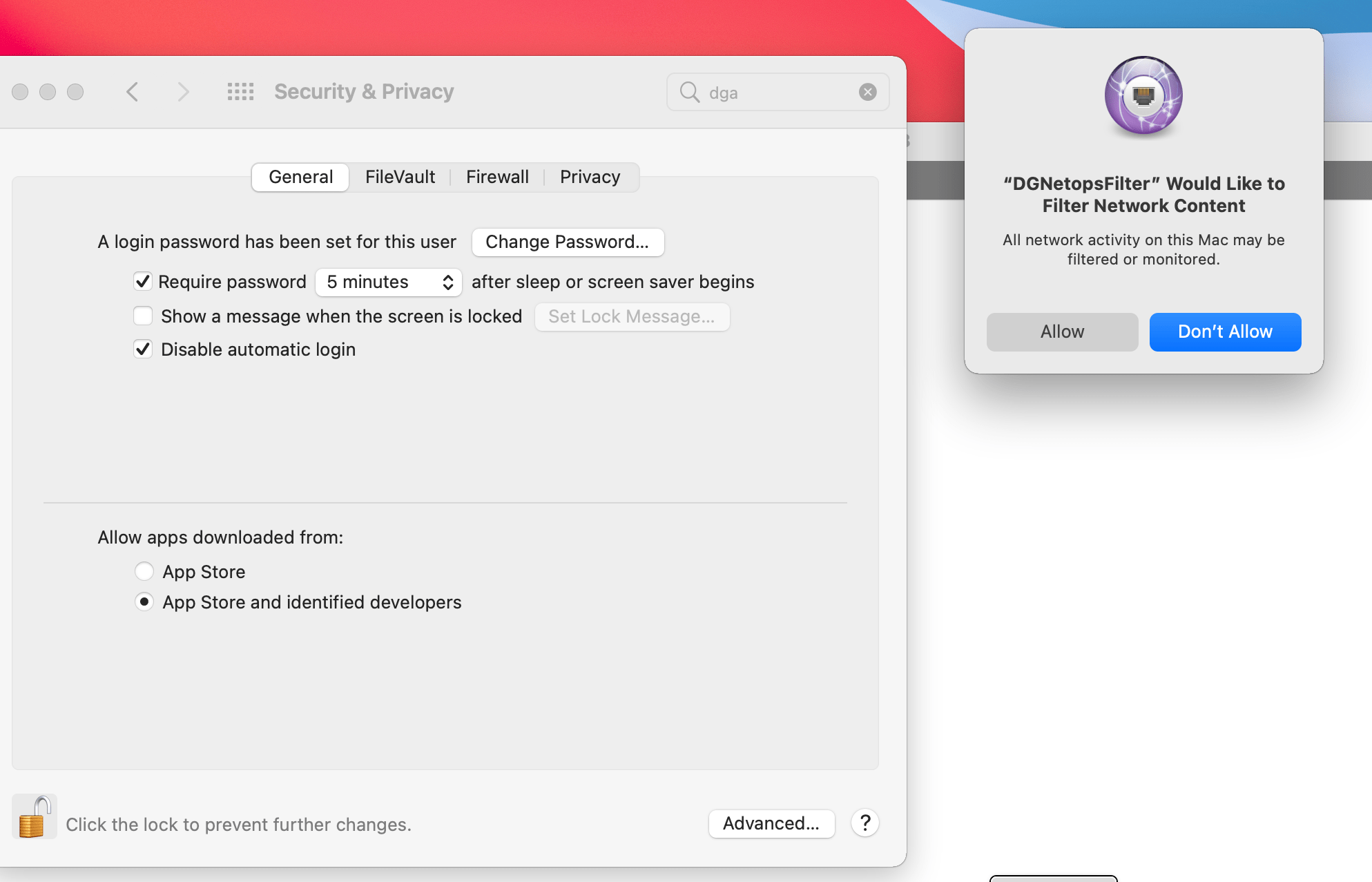Clear the search field with the X icon

click(867, 92)
